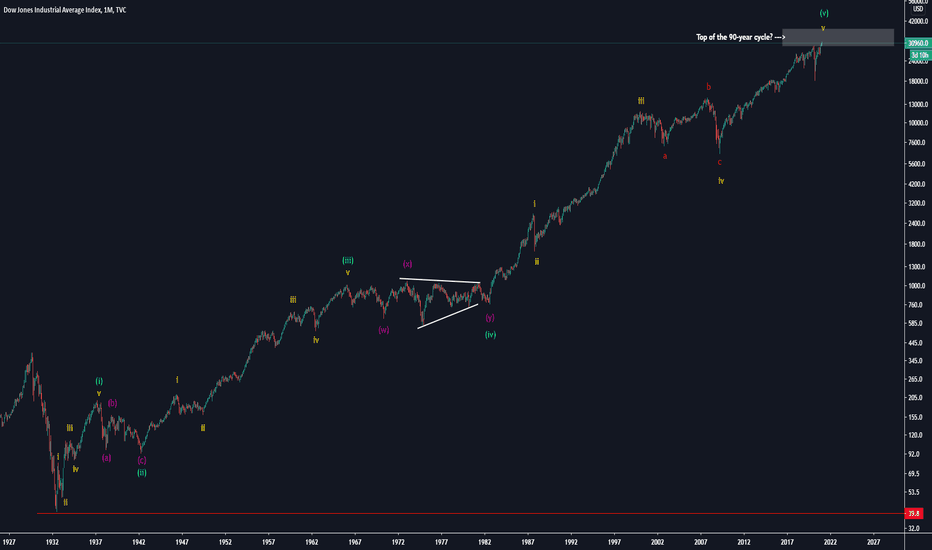The image size is (932, 550).
Task: Click the 18000.0 price axis label
Action: pyautogui.click(x=916, y=81)
